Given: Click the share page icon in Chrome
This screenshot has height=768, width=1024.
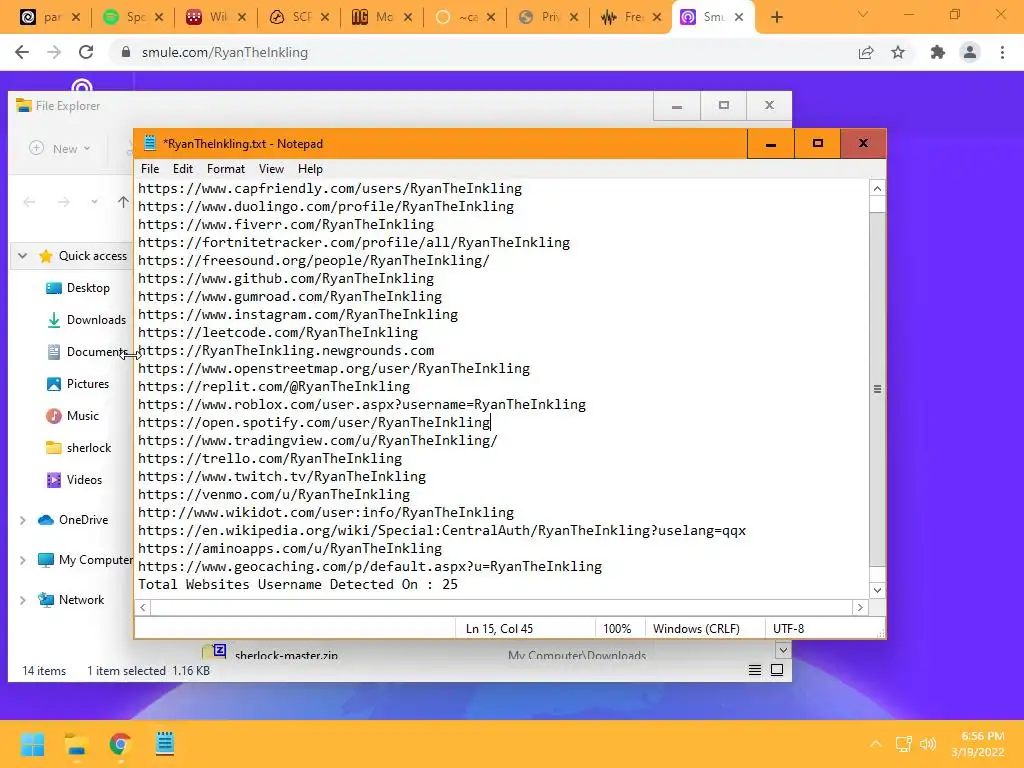Looking at the screenshot, I should [x=866, y=52].
